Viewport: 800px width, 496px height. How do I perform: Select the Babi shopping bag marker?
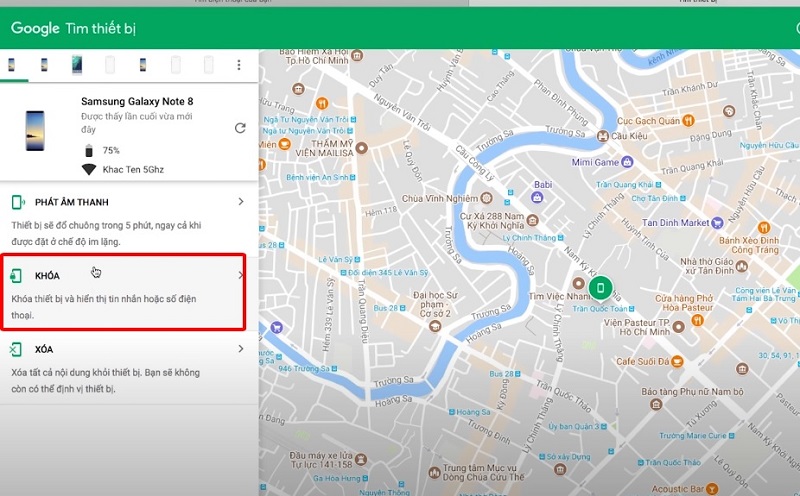click(537, 196)
